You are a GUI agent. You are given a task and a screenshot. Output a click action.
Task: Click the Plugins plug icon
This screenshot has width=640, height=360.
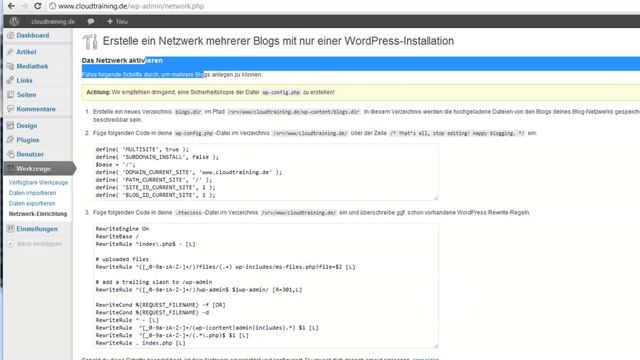(x=10, y=140)
